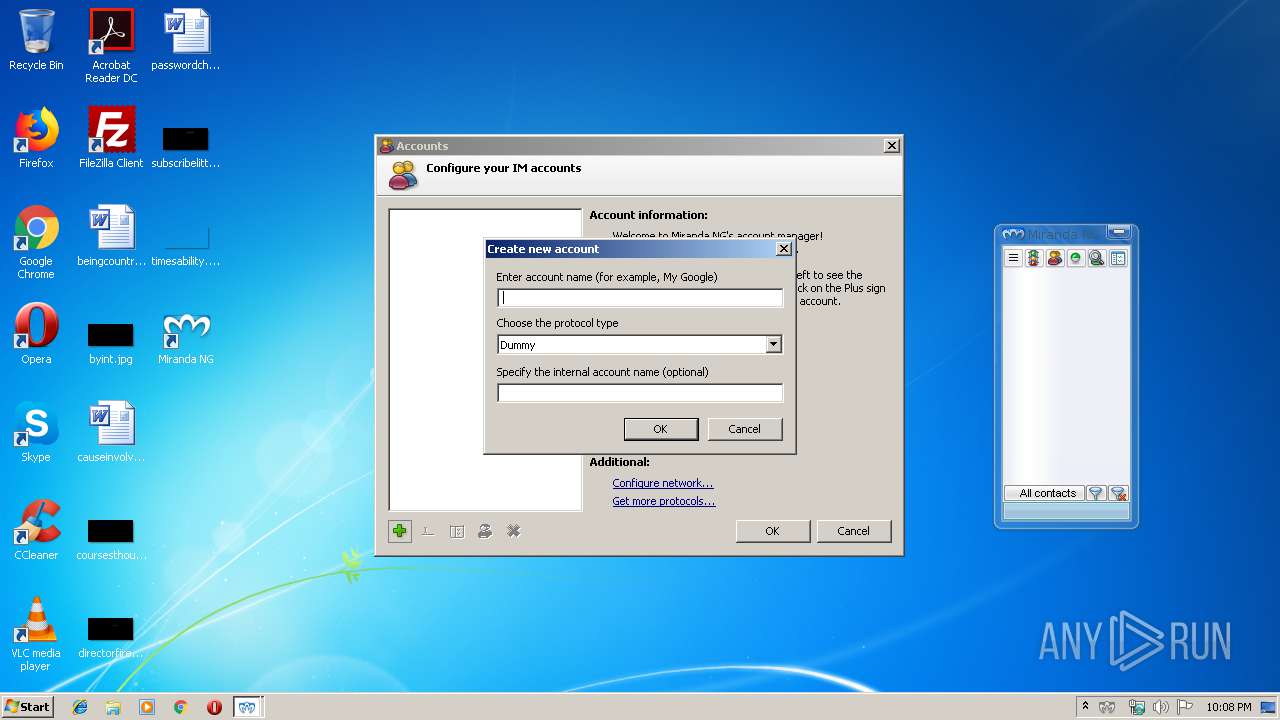
Task: Select Opera desktop icon
Action: tap(36, 334)
